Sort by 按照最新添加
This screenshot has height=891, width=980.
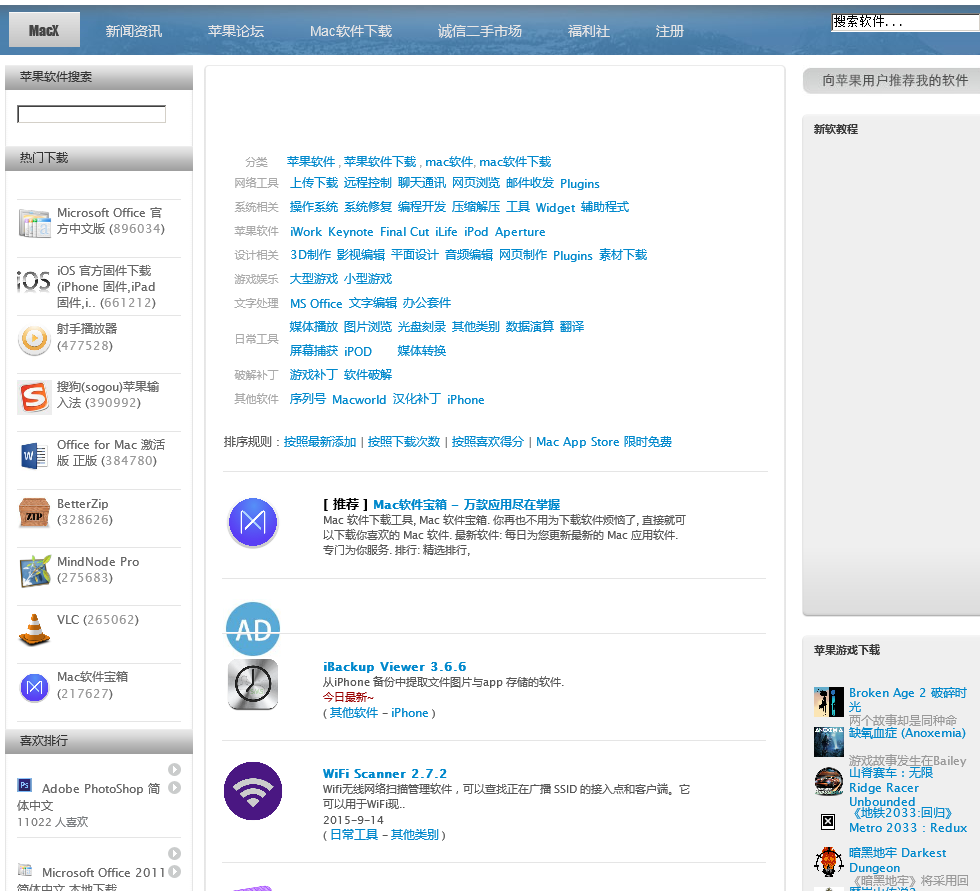pyautogui.click(x=320, y=442)
